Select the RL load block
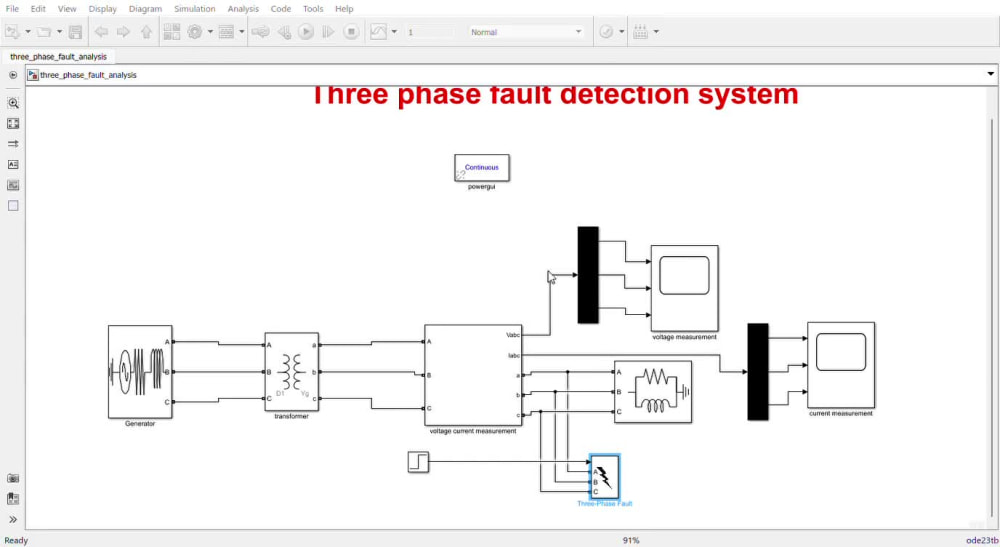The height and width of the screenshot is (547, 1000). 652,391
